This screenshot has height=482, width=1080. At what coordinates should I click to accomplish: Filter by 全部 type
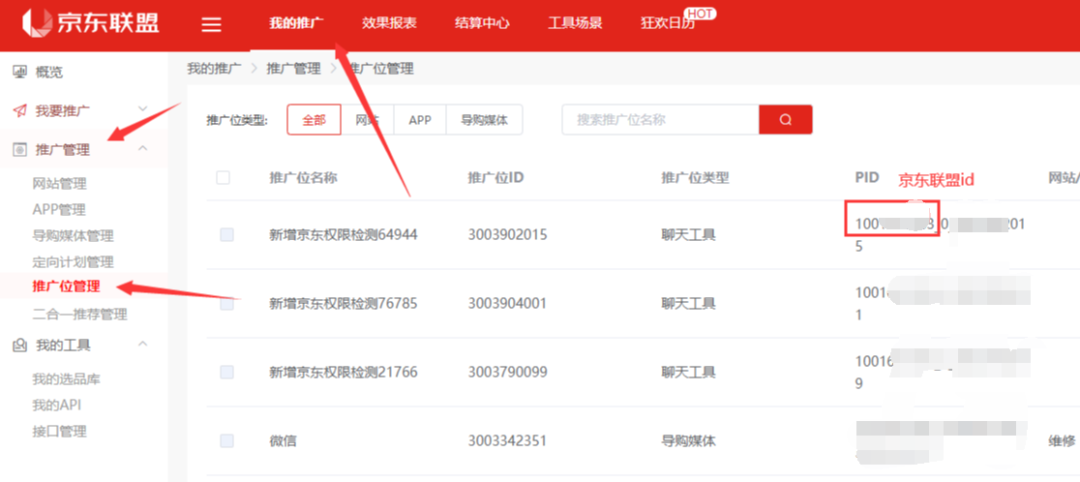click(x=314, y=120)
